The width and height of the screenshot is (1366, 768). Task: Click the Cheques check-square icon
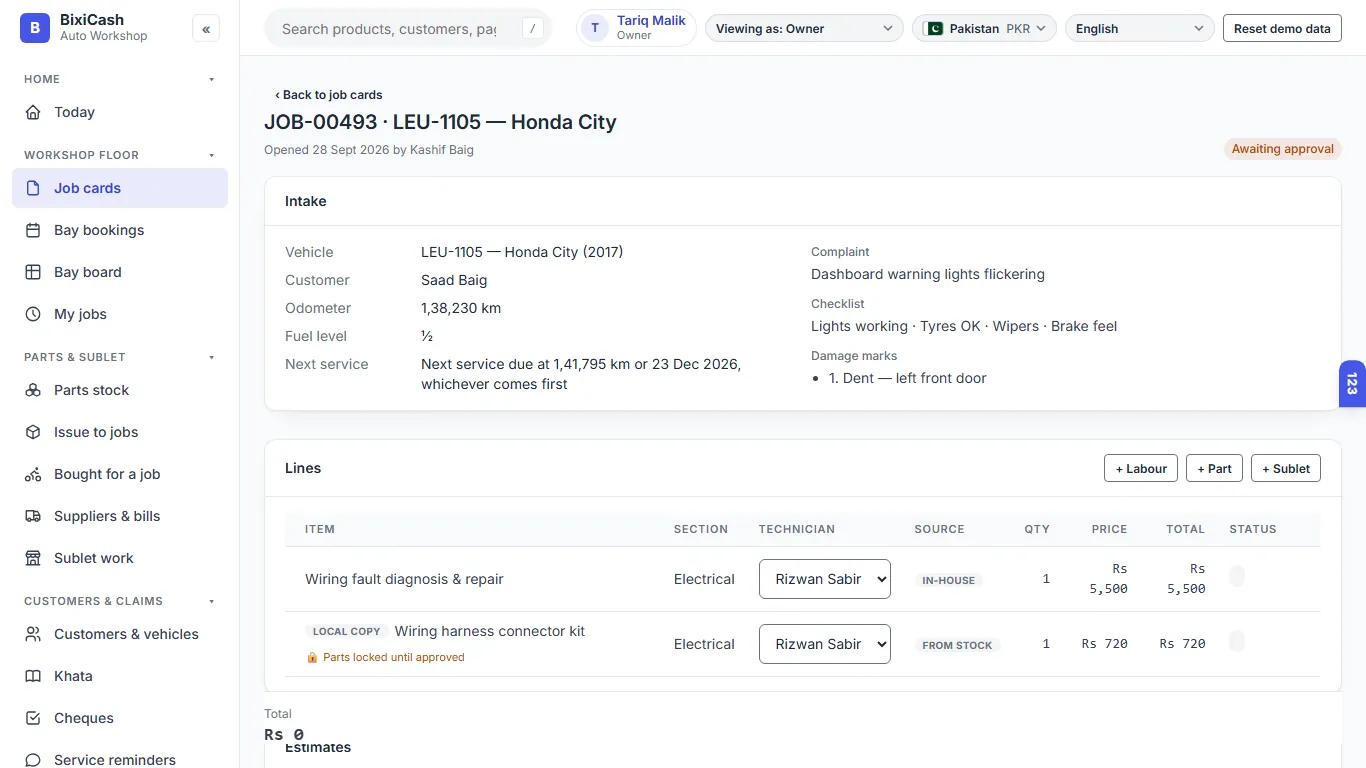click(33, 718)
